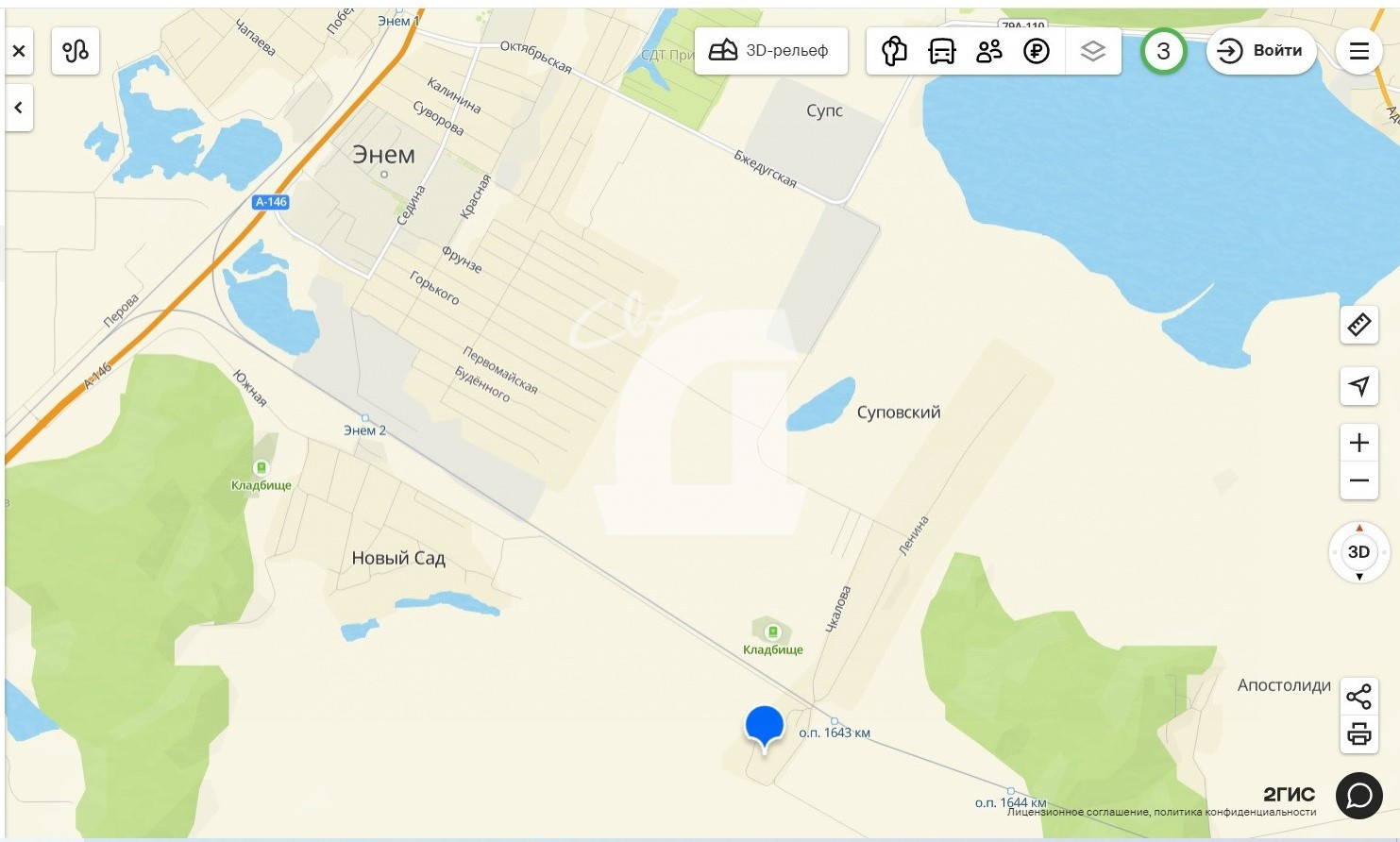This screenshot has height=842, width=1400.
Task: Expand the map layers stack menu
Action: tap(1093, 51)
